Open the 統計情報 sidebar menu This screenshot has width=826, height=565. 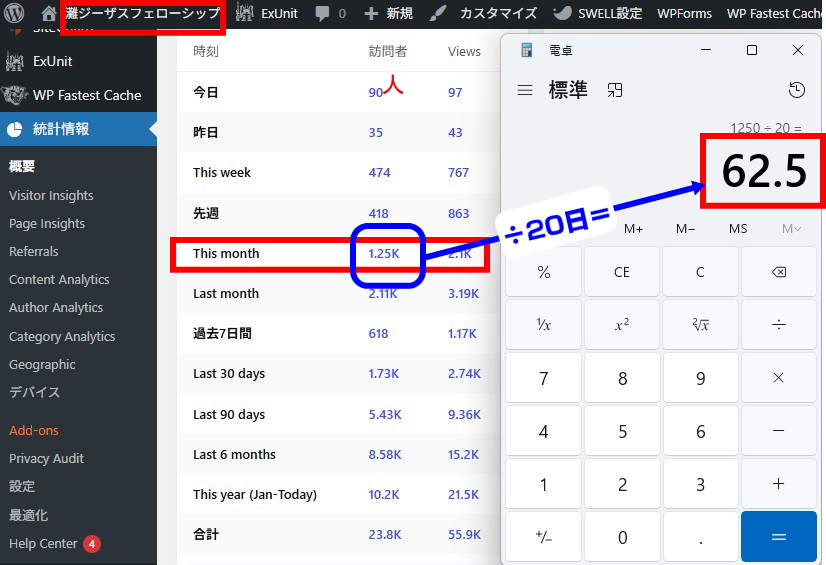pos(62,129)
